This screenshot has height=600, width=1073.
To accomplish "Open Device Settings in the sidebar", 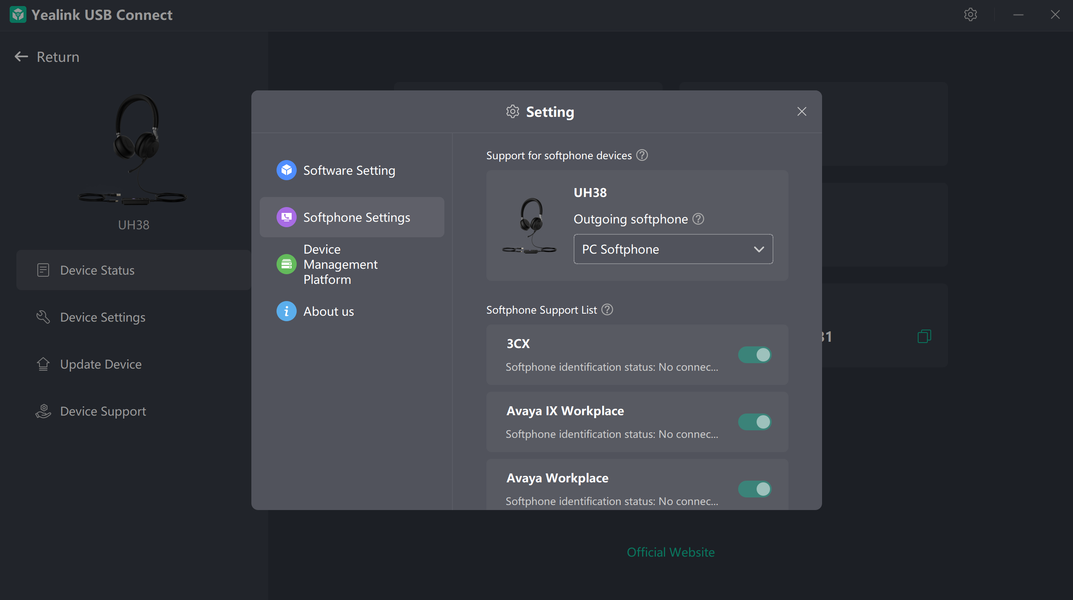I will click(102, 317).
